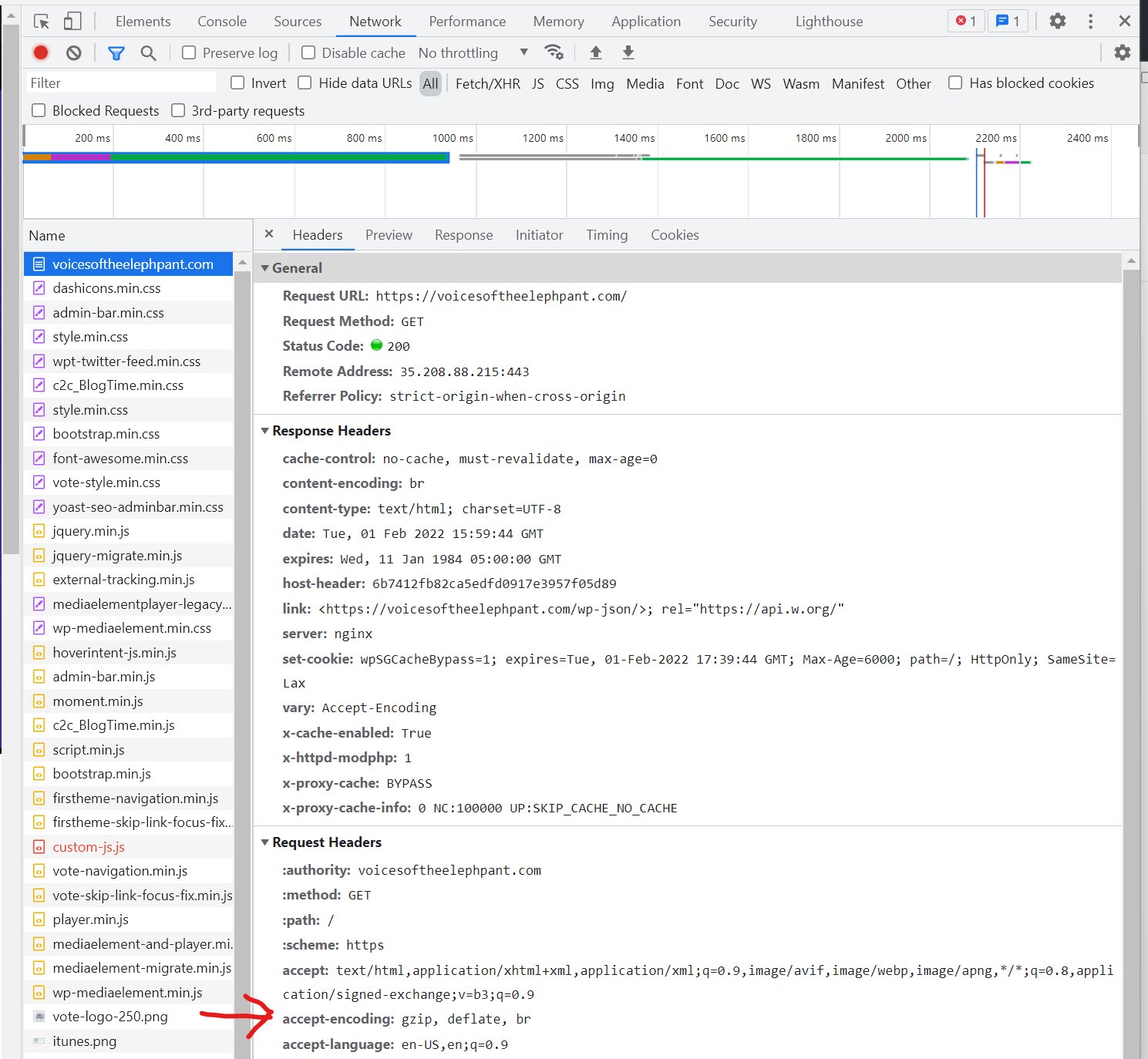This screenshot has width=1148, height=1059.
Task: Collapse the Response Headers section
Action: point(265,431)
